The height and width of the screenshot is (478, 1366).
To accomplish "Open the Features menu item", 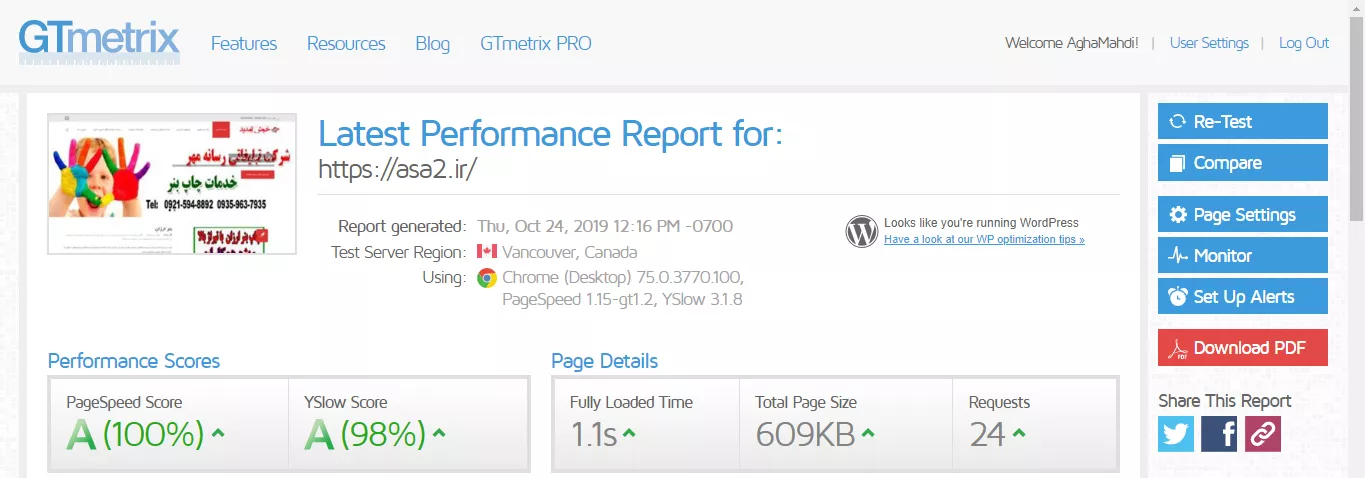I will [x=244, y=43].
